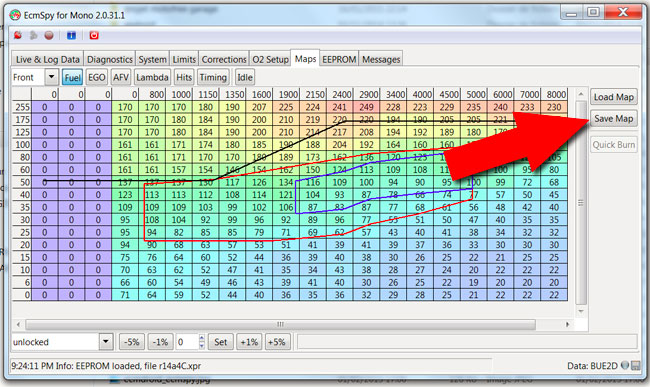Click the Data: BUE2D status text
This screenshot has height=387, width=650.
[592, 366]
